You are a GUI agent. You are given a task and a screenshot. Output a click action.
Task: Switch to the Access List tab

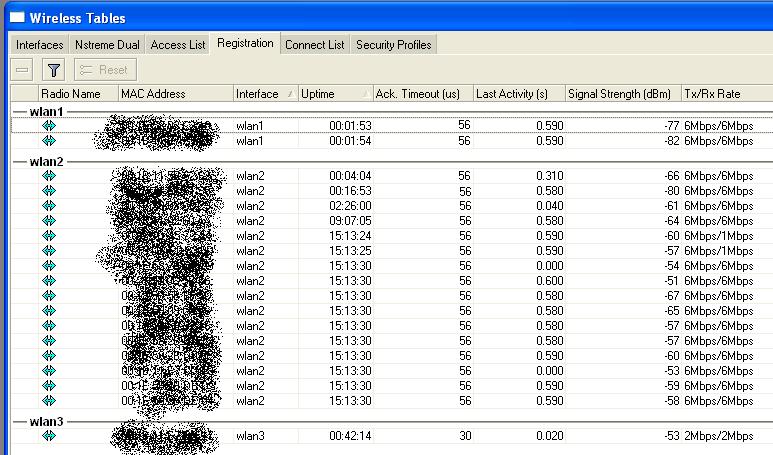click(177, 45)
